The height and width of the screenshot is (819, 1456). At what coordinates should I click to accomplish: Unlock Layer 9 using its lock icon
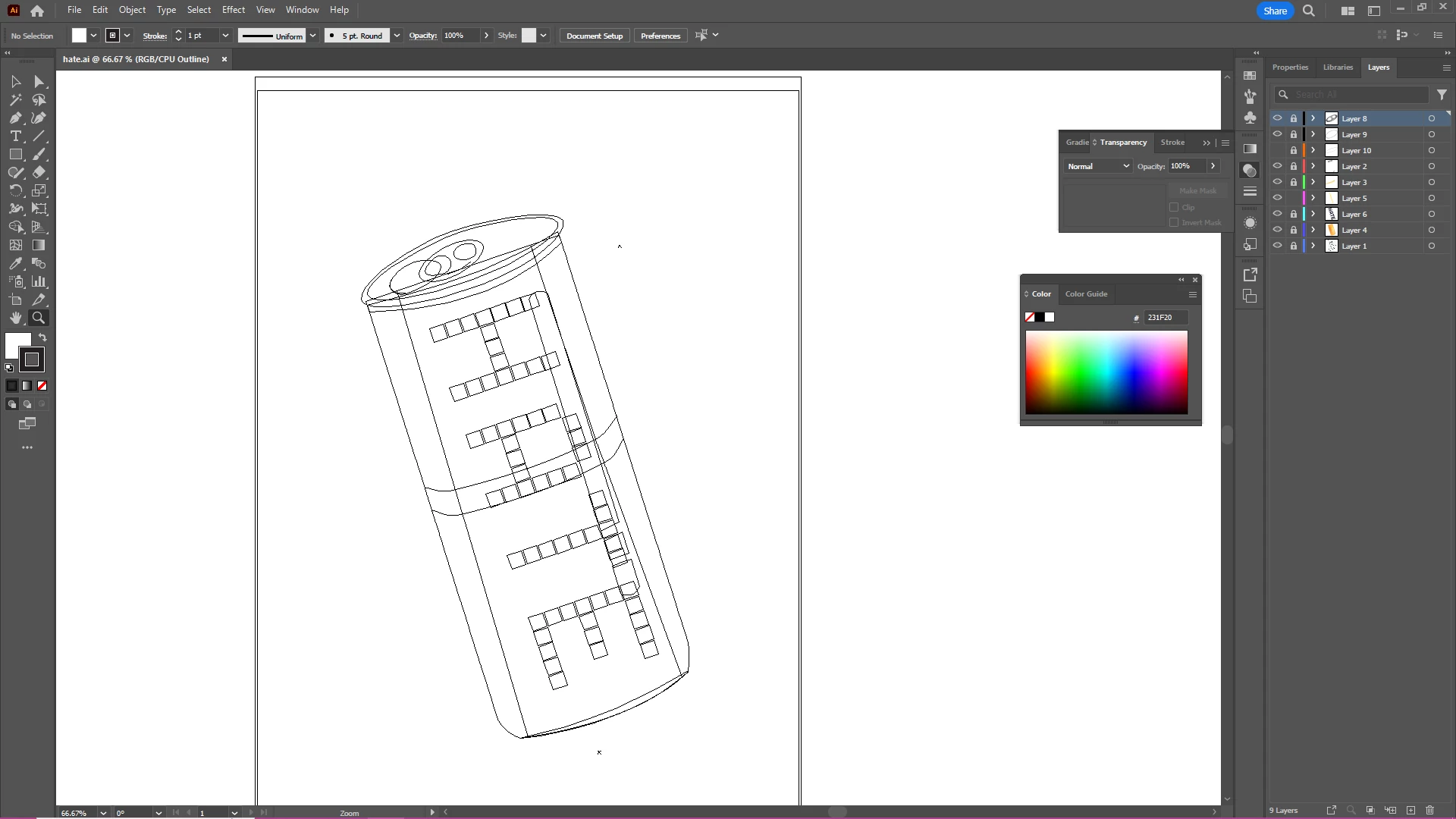(x=1294, y=135)
